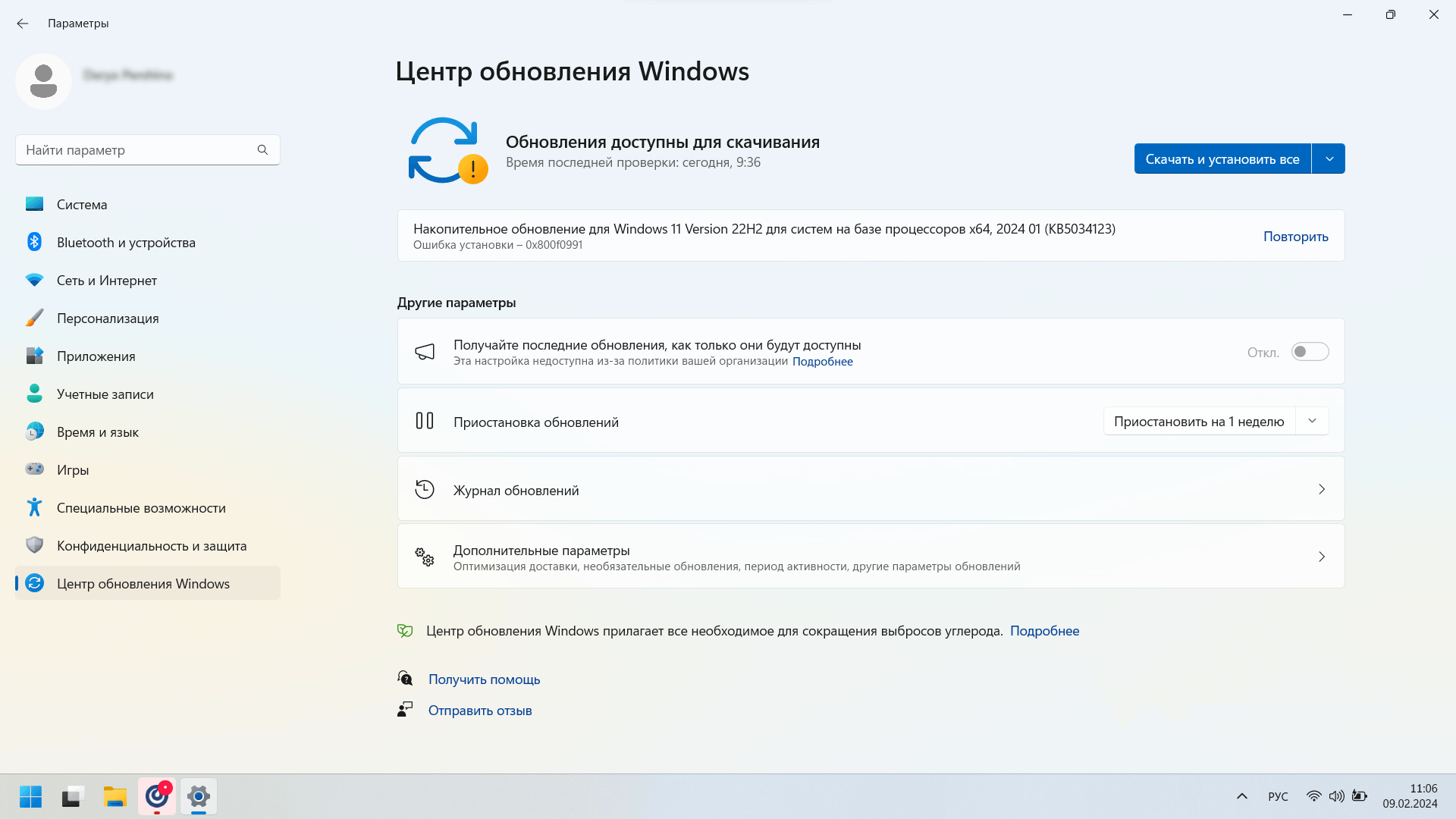Open Время и язык settings
The height and width of the screenshot is (819, 1456).
pos(148,431)
